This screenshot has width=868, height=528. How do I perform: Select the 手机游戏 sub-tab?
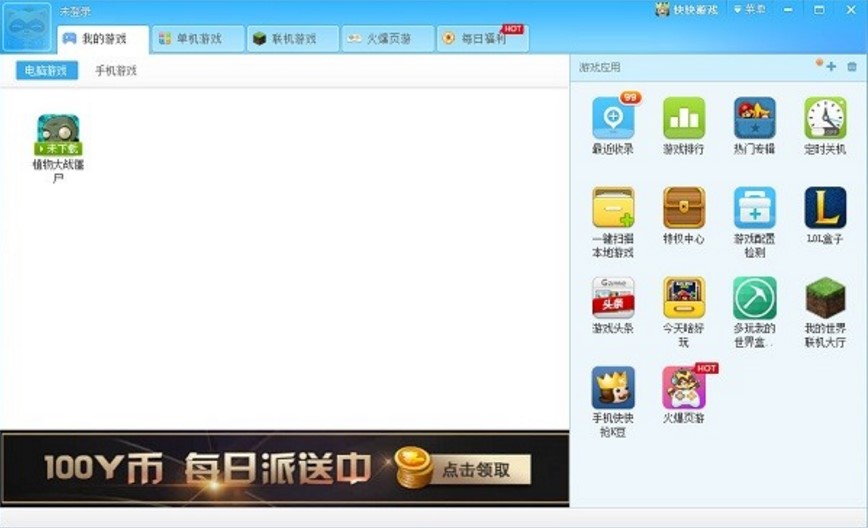coord(116,70)
